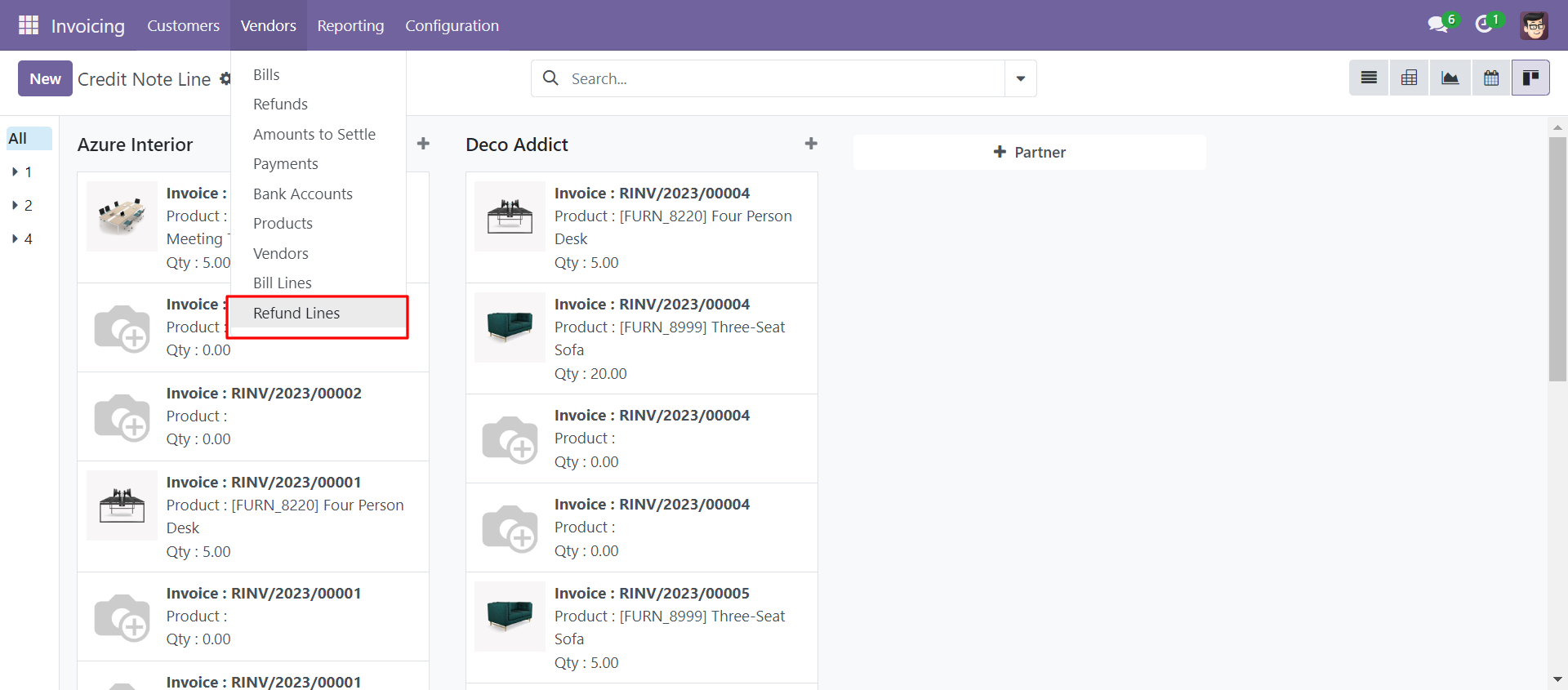1568x690 pixels.
Task: Open the user avatar menu
Action: click(x=1534, y=25)
